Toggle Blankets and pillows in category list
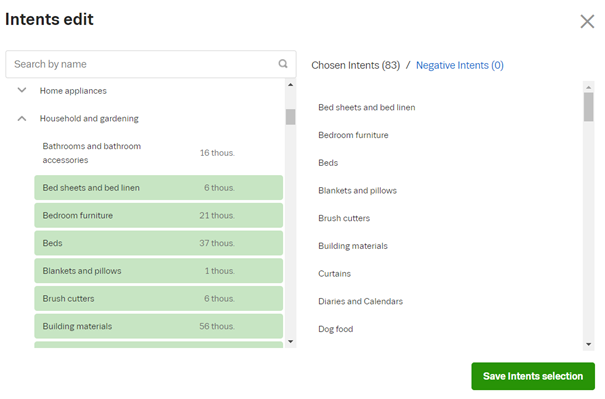Image resolution: width=605 pixels, height=399 pixels. pyautogui.click(x=159, y=271)
